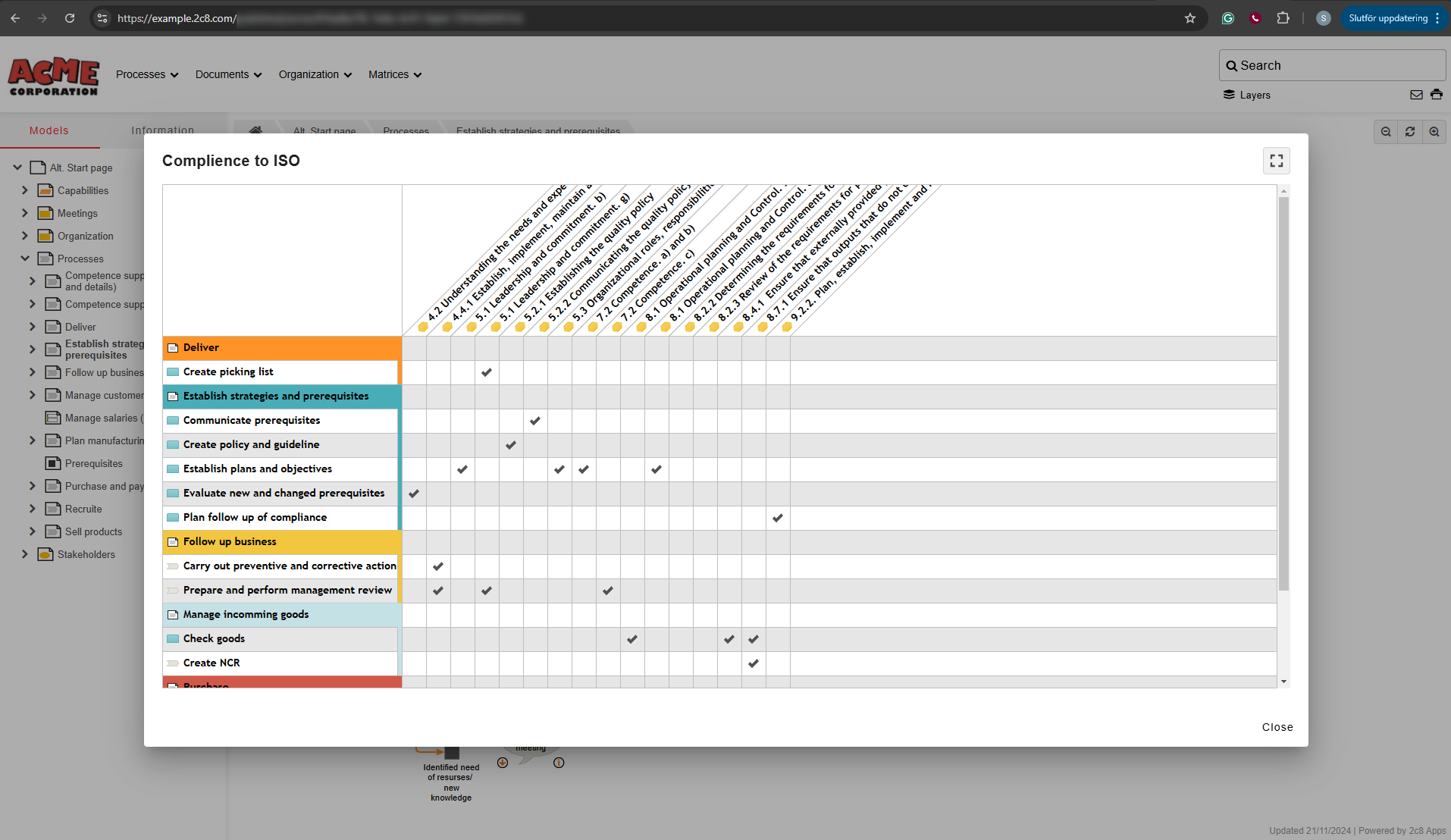
Task: Switch to the Information tab
Action: pyautogui.click(x=162, y=130)
